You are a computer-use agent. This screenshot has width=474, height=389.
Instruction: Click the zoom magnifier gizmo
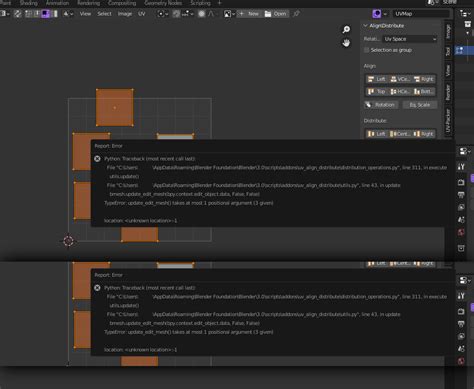(346, 30)
